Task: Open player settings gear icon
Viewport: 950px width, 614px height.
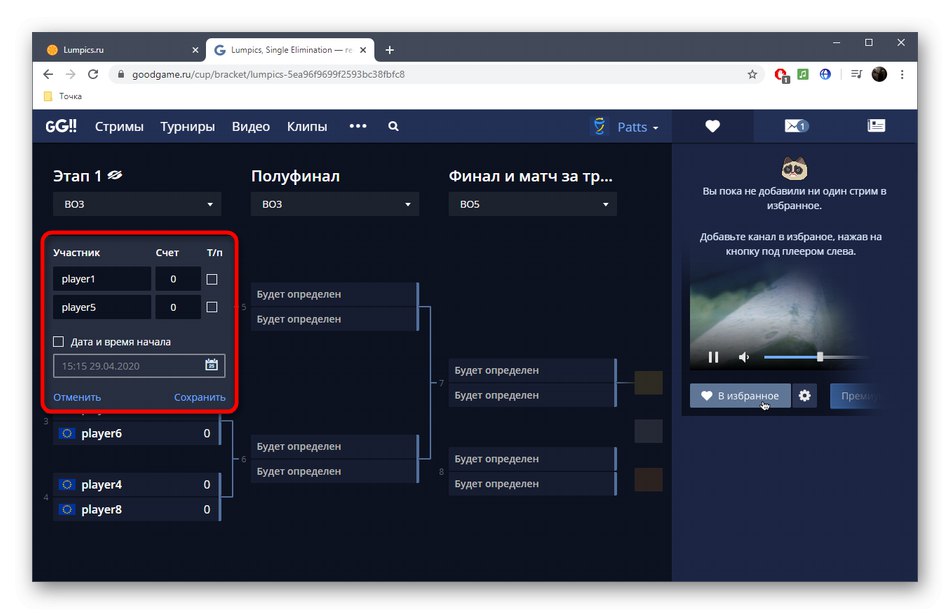Action: click(805, 396)
